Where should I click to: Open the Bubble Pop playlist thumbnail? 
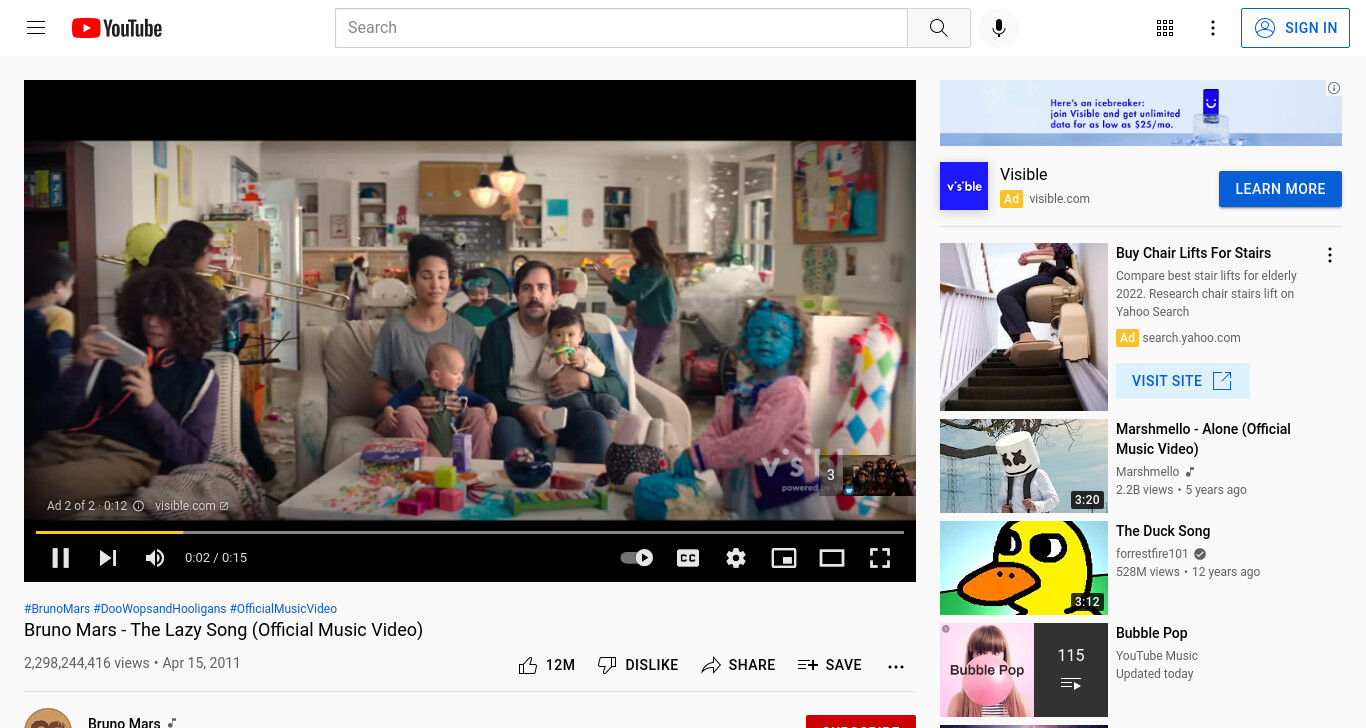(1024, 670)
